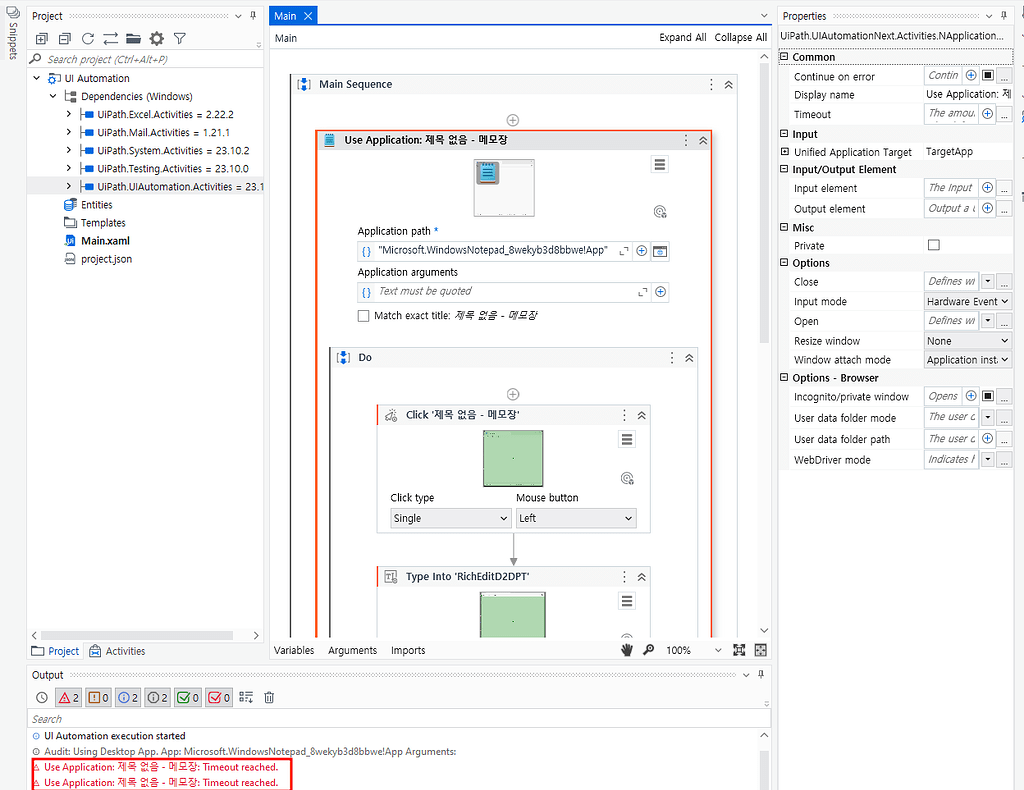Screen dimensions: 1024x790
Task: Filter the project tree
Action: click(x=181, y=38)
